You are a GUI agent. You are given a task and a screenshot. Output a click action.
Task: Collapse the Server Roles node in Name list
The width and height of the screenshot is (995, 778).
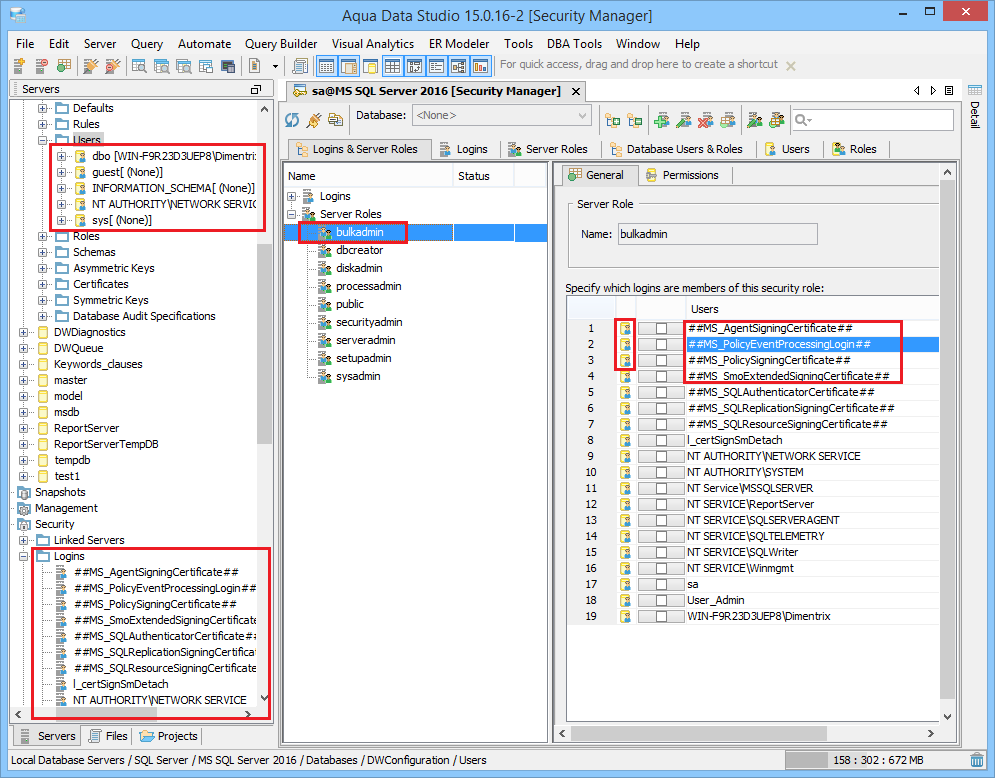292,214
